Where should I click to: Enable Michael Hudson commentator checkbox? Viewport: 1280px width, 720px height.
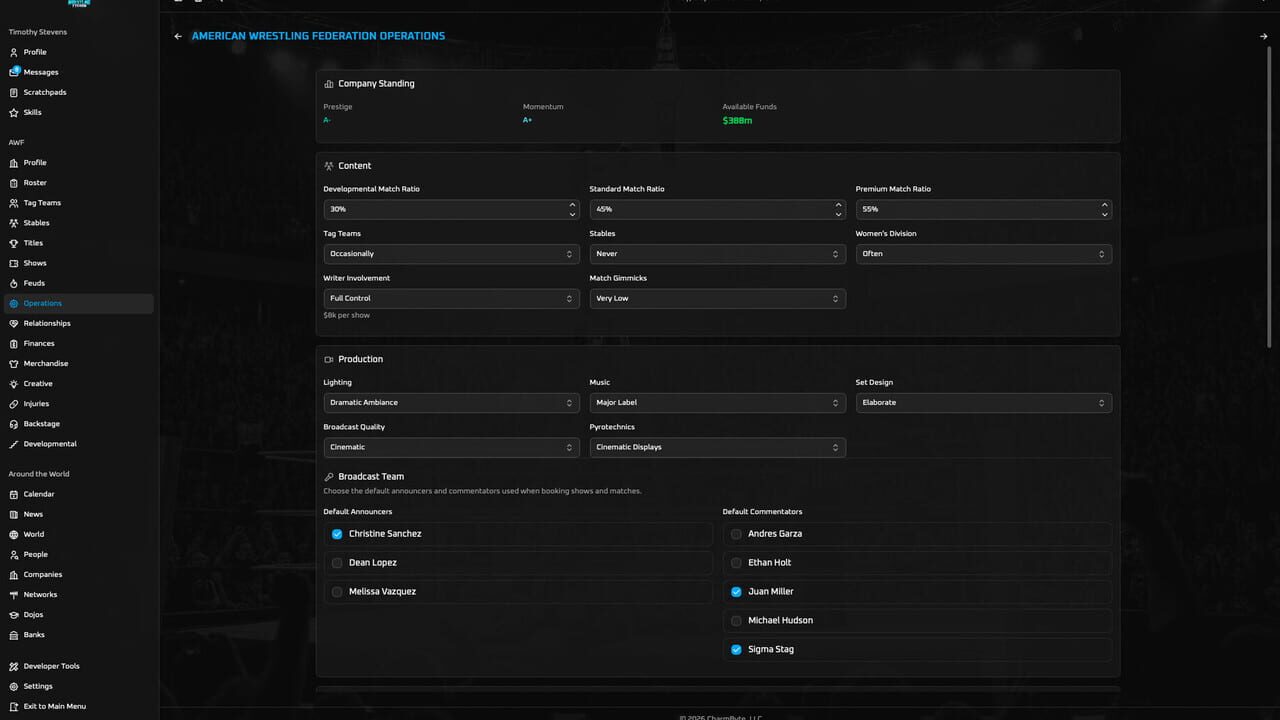[x=737, y=621]
